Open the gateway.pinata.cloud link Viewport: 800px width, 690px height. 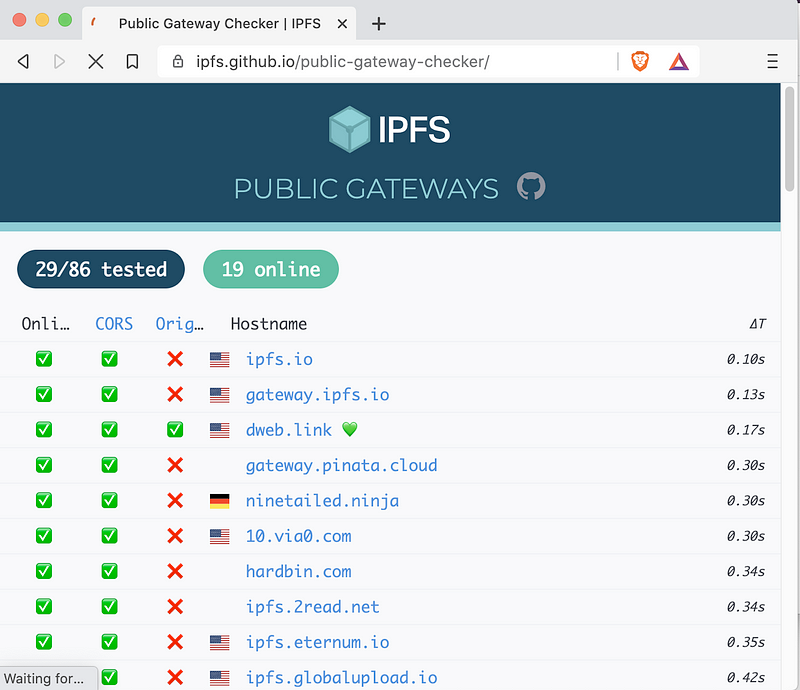click(341, 465)
